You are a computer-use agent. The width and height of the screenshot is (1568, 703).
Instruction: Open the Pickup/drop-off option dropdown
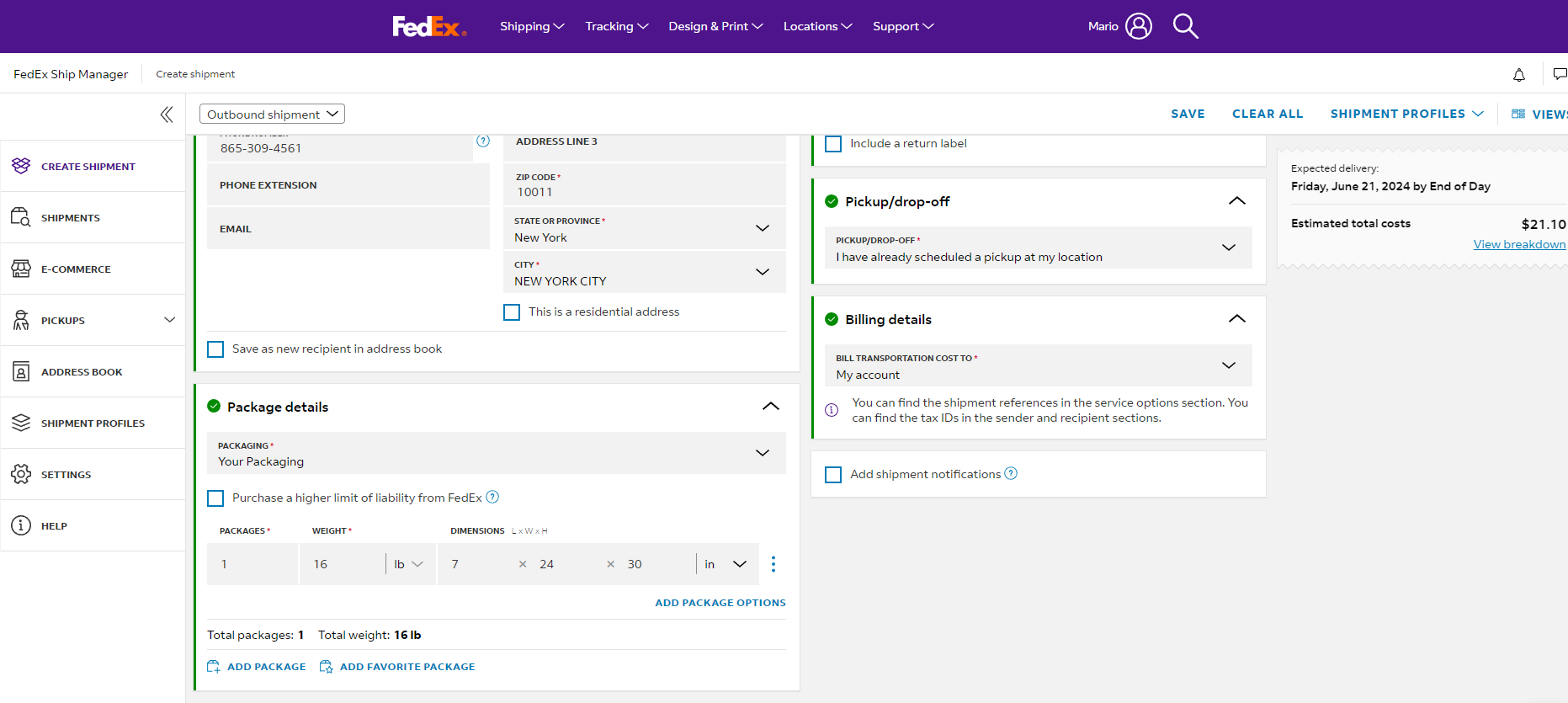click(x=1039, y=248)
